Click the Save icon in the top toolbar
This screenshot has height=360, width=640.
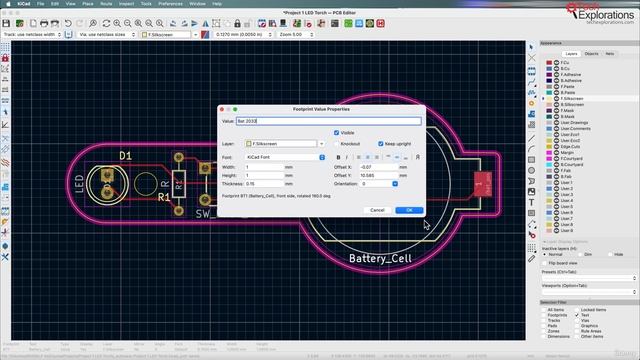point(6,24)
